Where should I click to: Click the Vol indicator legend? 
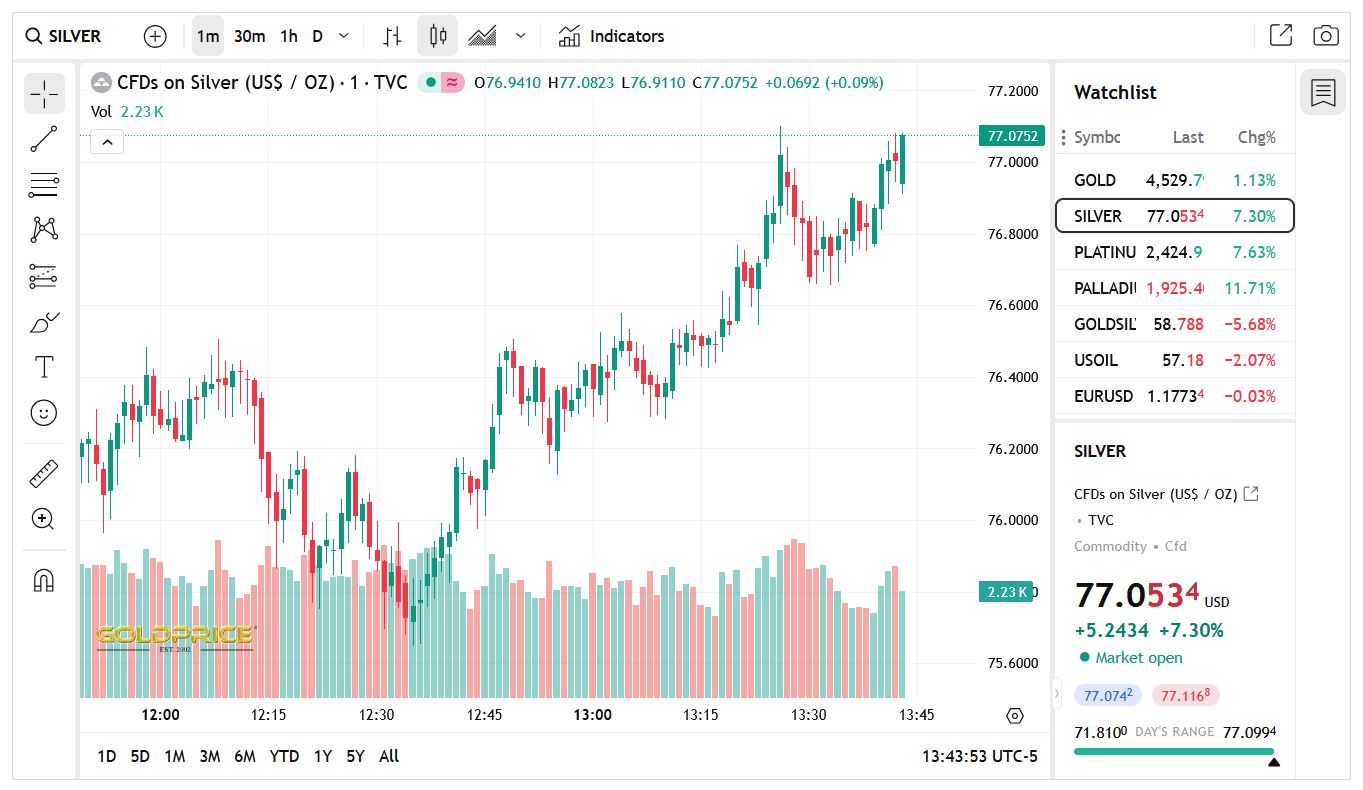(x=127, y=112)
